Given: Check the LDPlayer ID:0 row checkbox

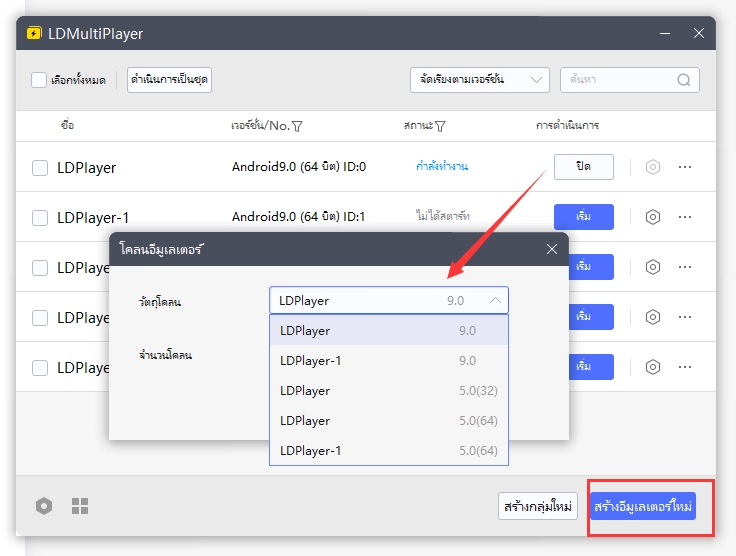Looking at the screenshot, I should coord(40,168).
